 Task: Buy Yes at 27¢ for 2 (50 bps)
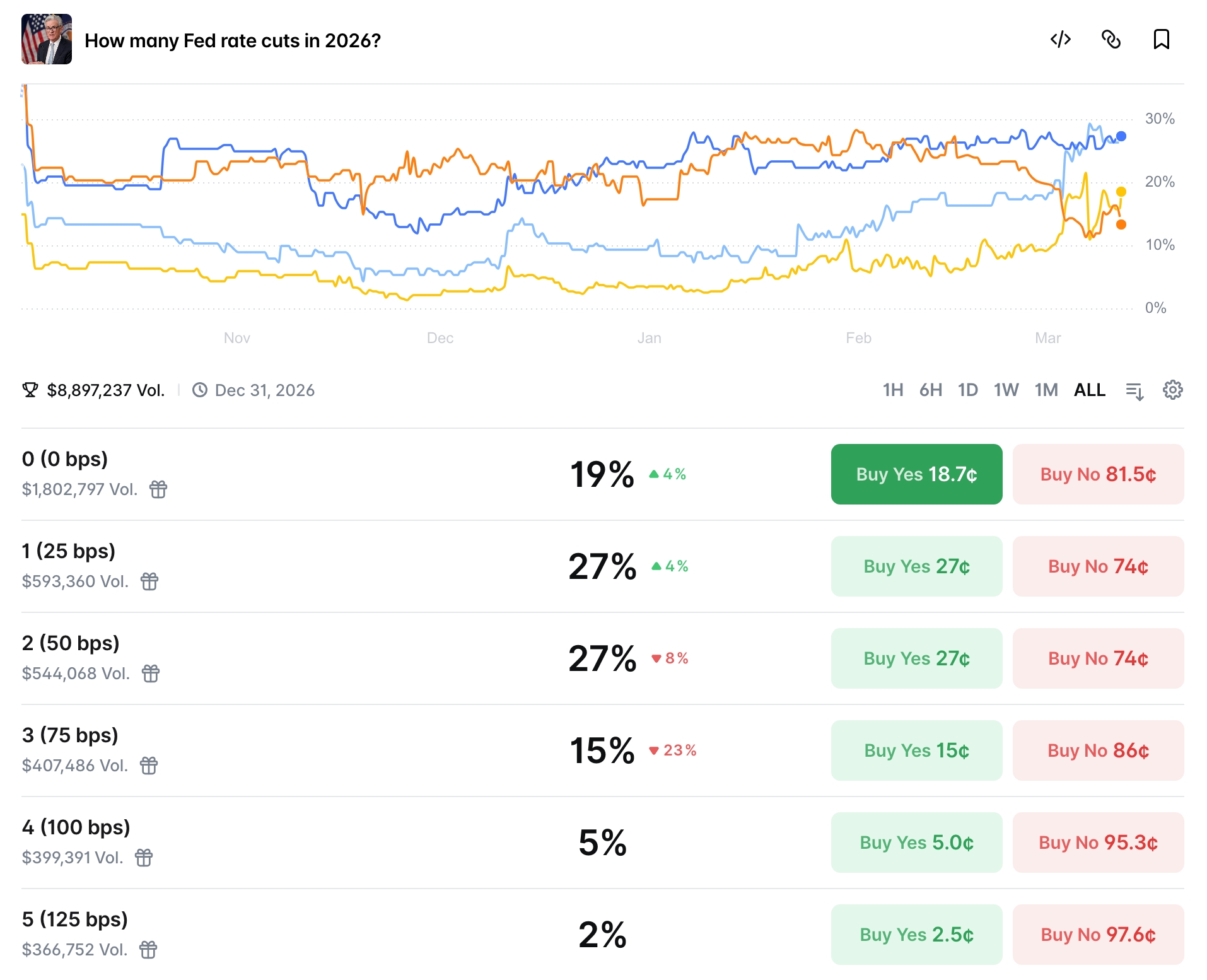pyautogui.click(x=916, y=658)
